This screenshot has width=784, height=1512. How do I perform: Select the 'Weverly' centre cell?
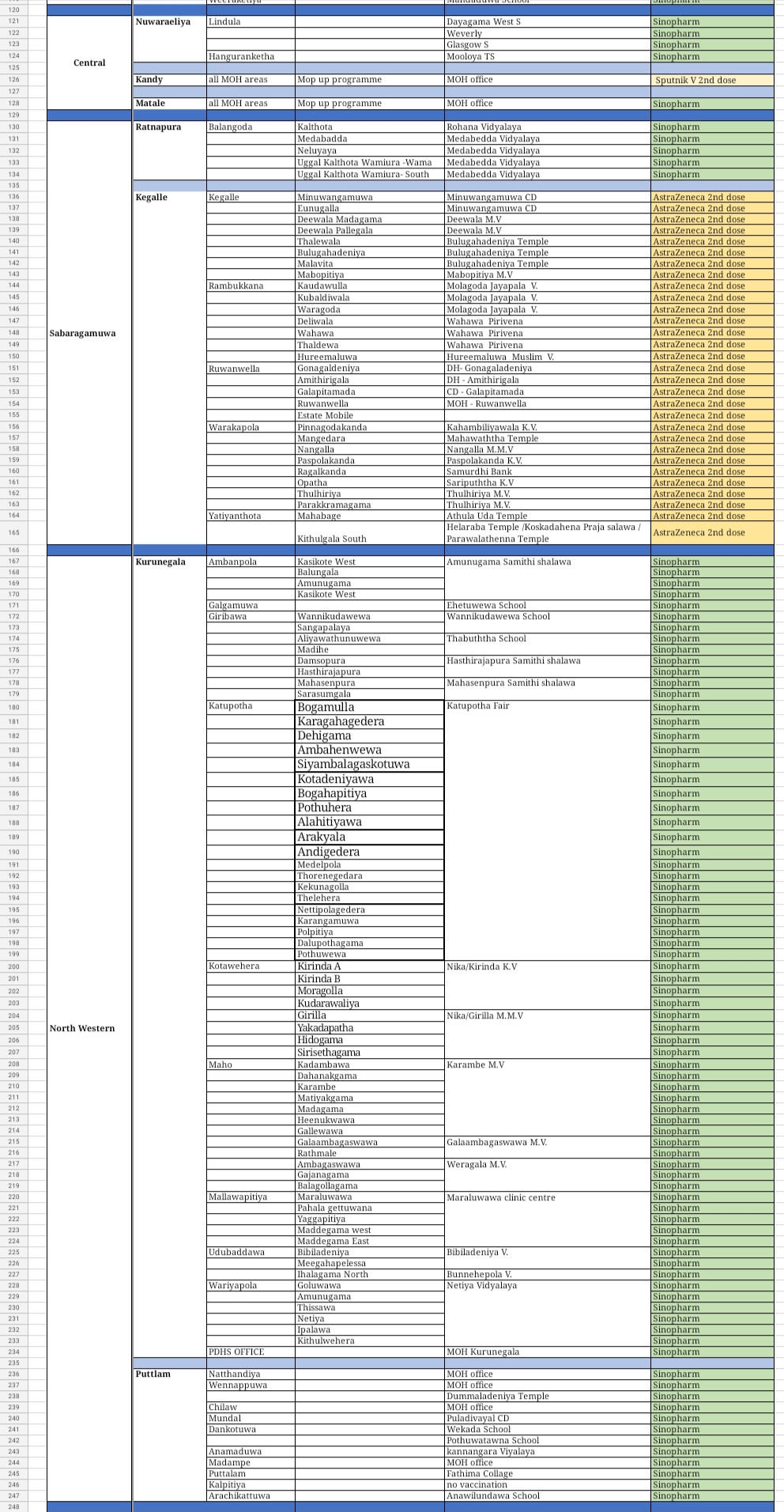coord(547,34)
